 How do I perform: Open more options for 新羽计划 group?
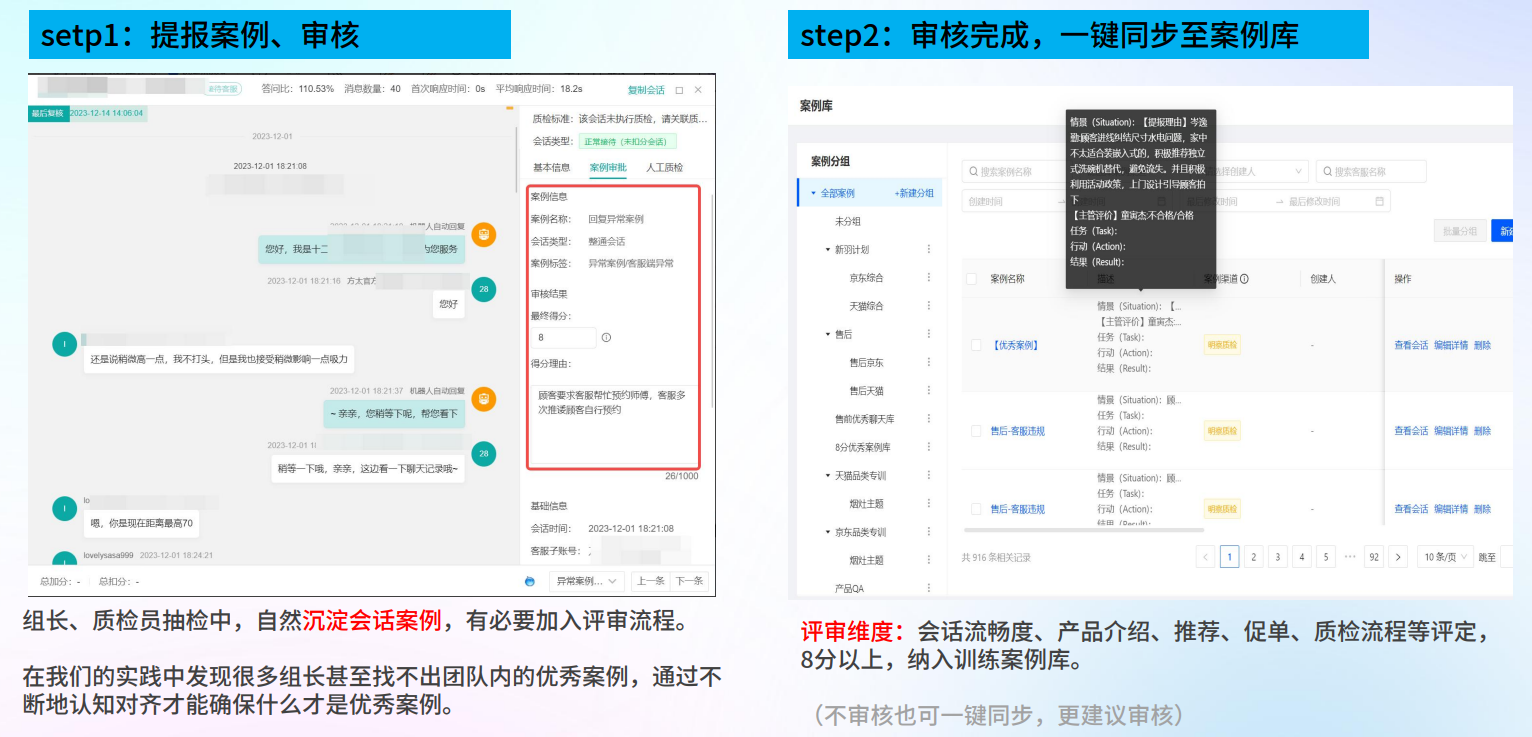pyautogui.click(x=928, y=249)
